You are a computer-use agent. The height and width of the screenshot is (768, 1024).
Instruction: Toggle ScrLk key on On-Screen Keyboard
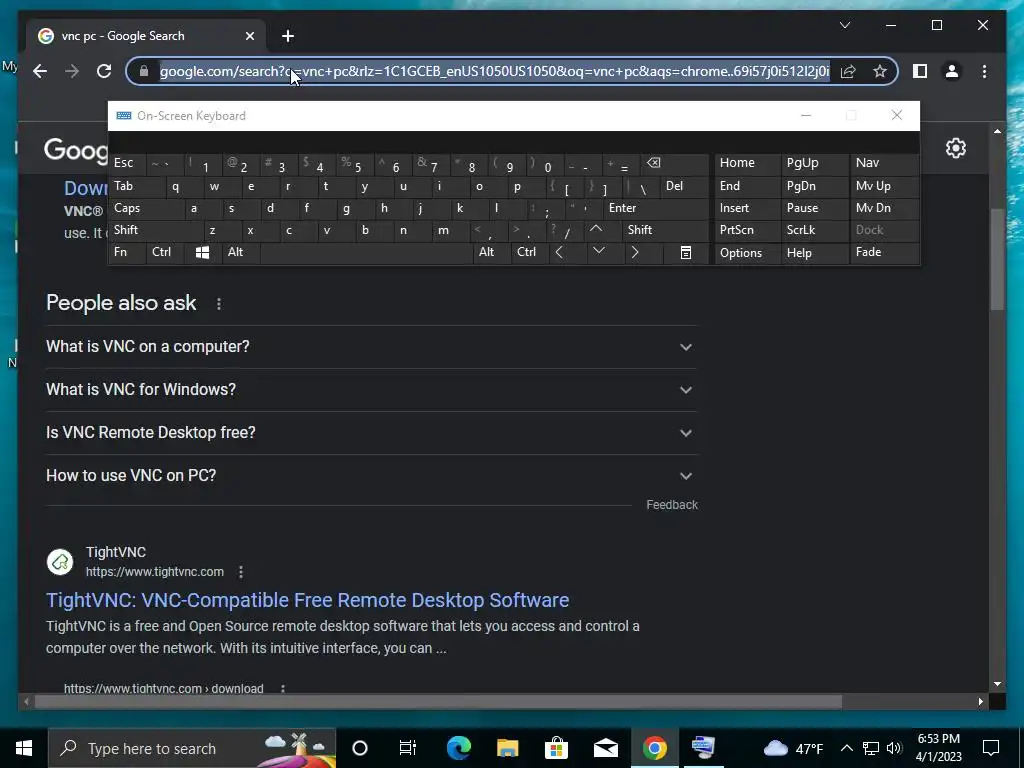click(815, 230)
